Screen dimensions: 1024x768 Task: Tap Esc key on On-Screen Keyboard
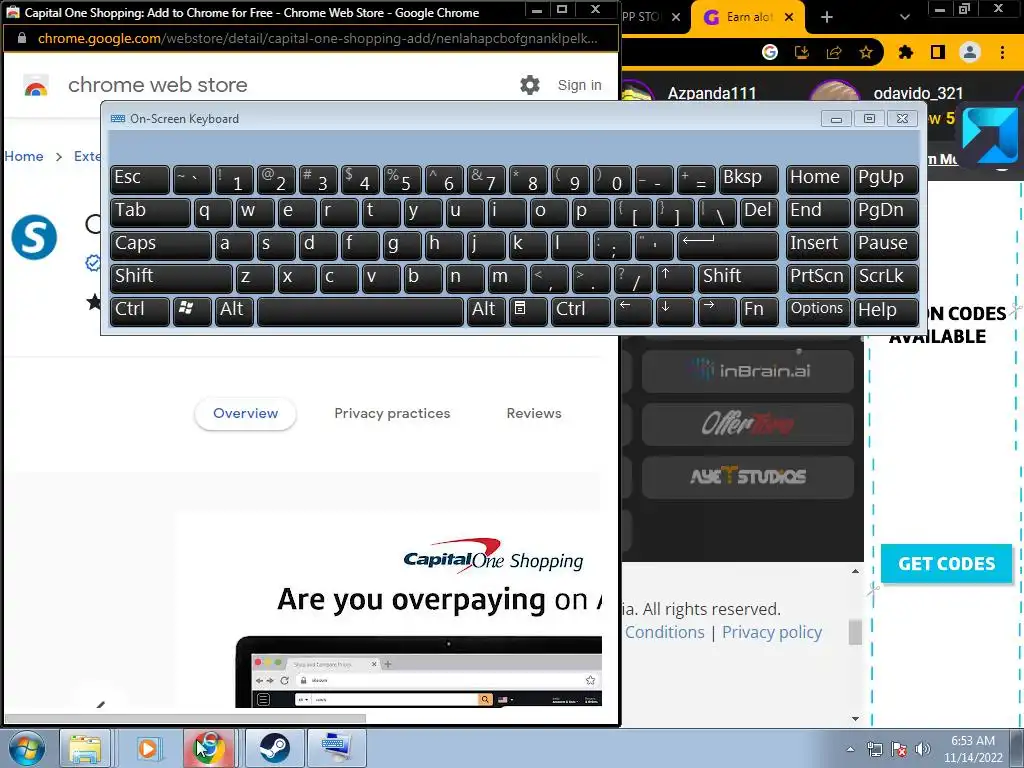click(140, 179)
